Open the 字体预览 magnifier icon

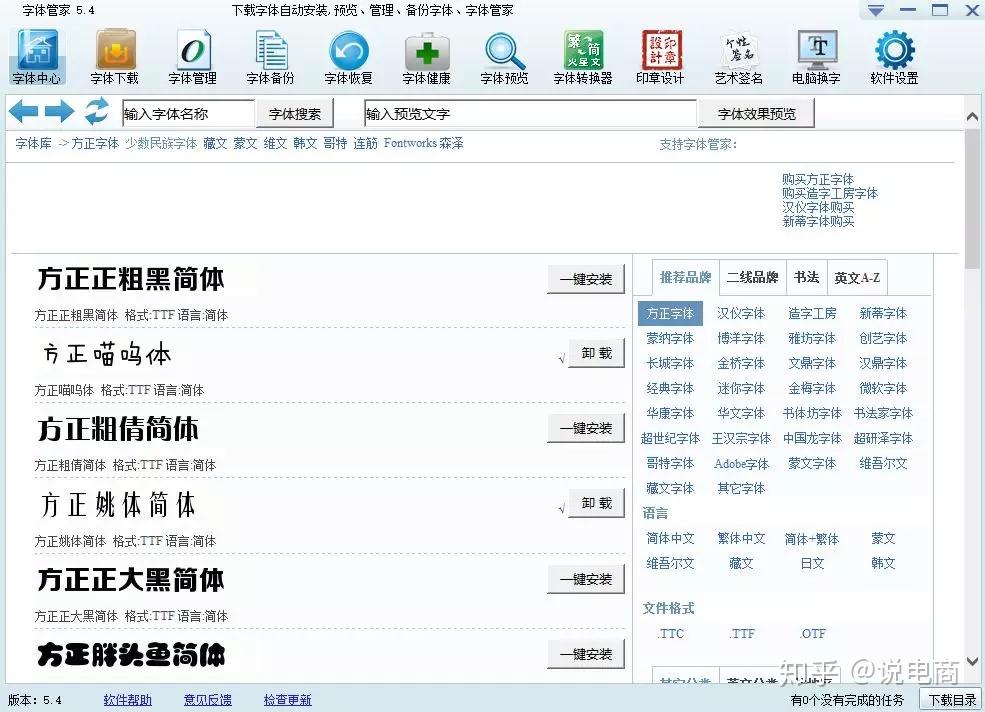tap(504, 57)
